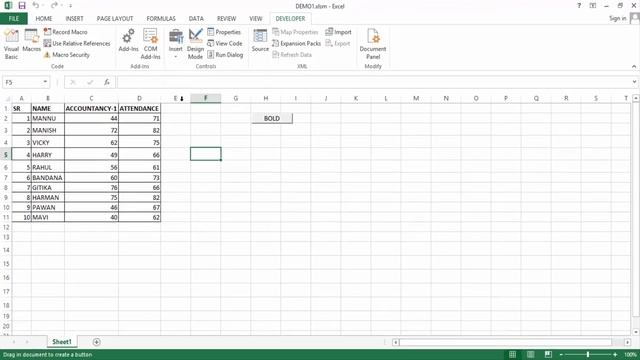Switch to Page Layout view

530,354
